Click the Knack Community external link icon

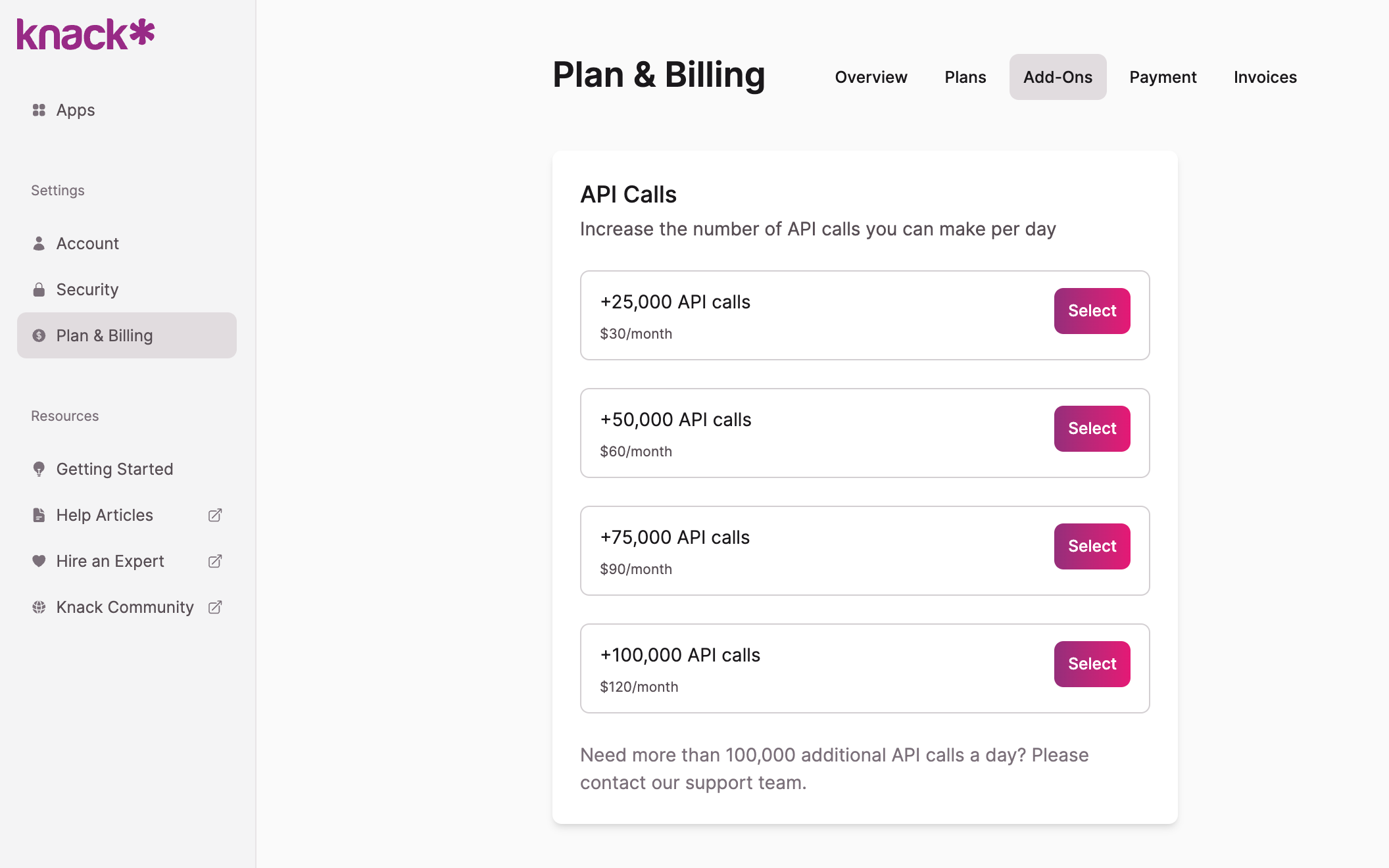tap(215, 607)
